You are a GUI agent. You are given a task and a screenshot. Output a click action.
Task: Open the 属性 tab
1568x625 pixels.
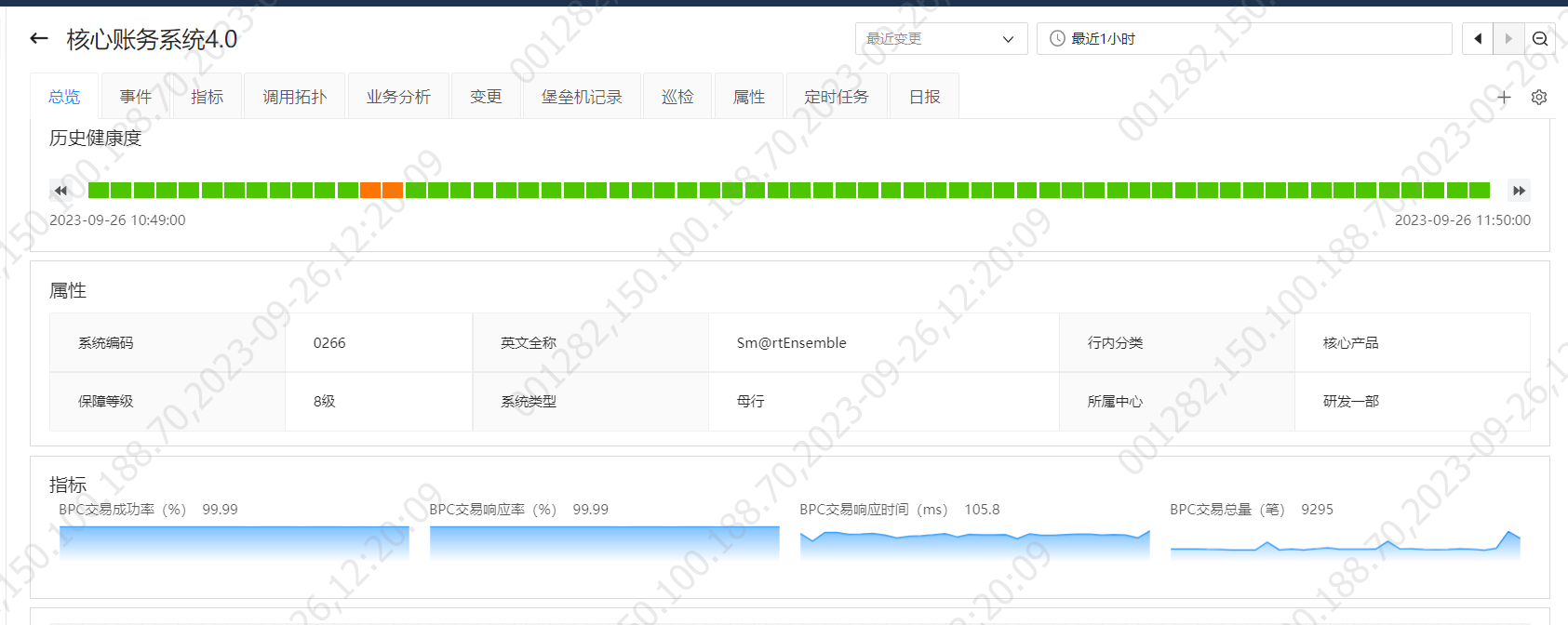[749, 97]
